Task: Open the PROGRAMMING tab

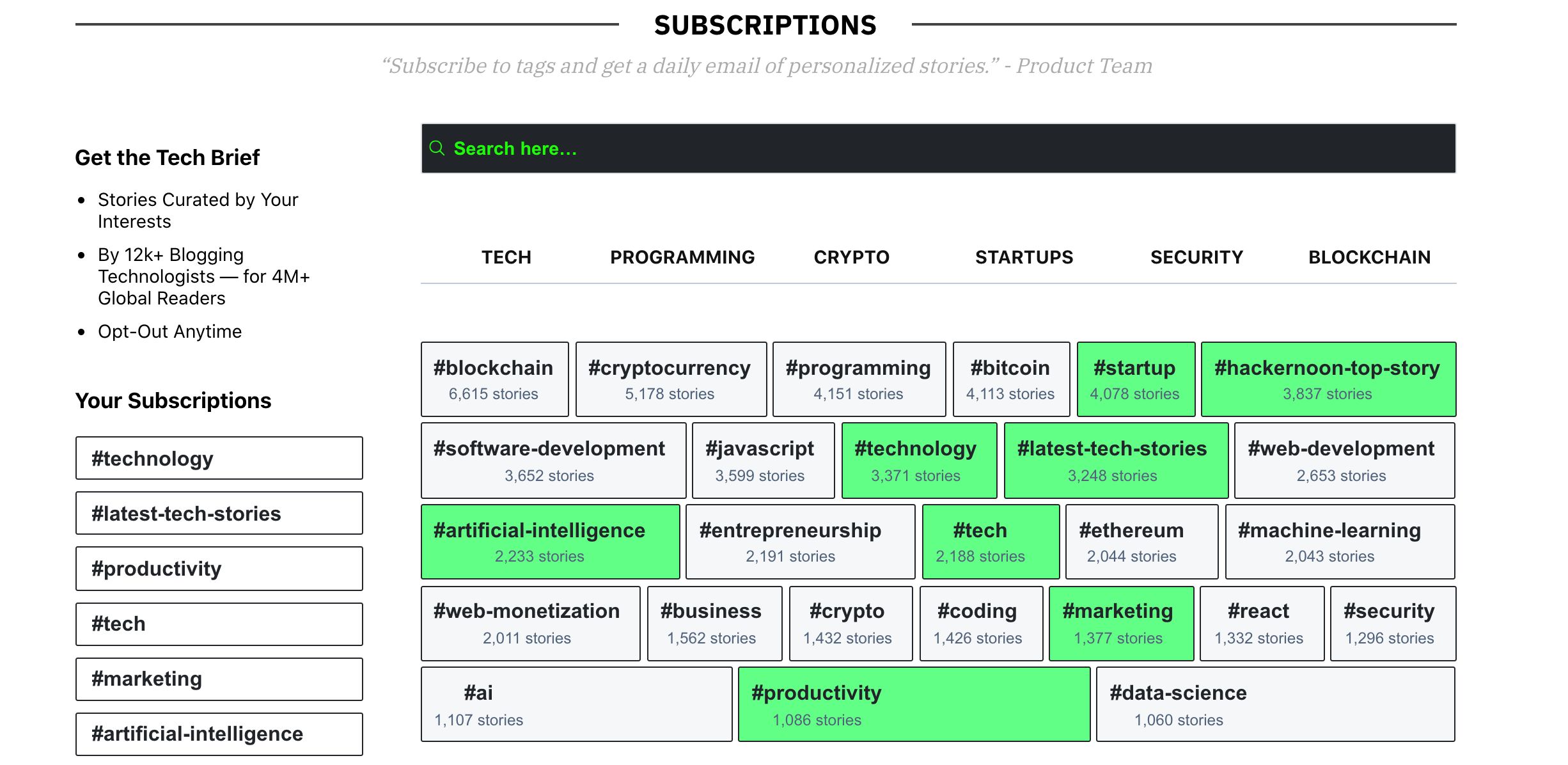Action: tap(682, 257)
